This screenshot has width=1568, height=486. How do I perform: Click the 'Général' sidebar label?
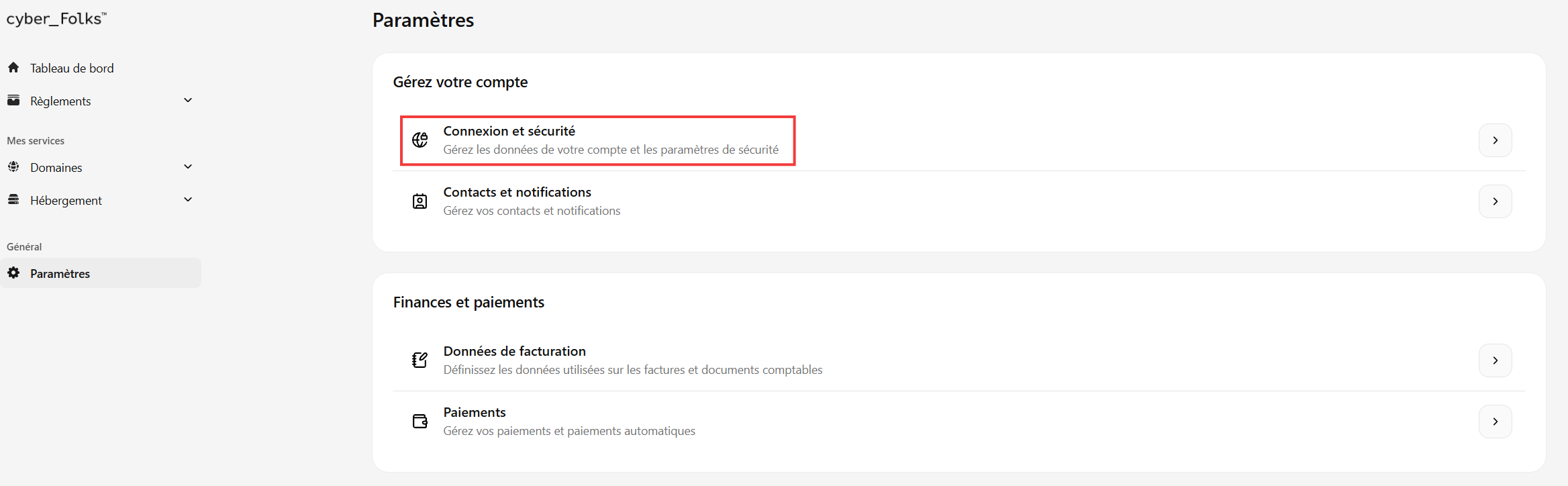click(x=24, y=247)
